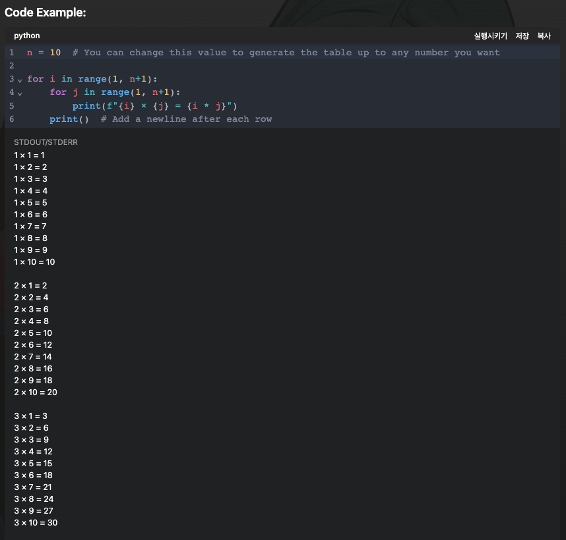Click output line '2 × 1 = 2'
The width and height of the screenshot is (566, 540).
point(30,286)
